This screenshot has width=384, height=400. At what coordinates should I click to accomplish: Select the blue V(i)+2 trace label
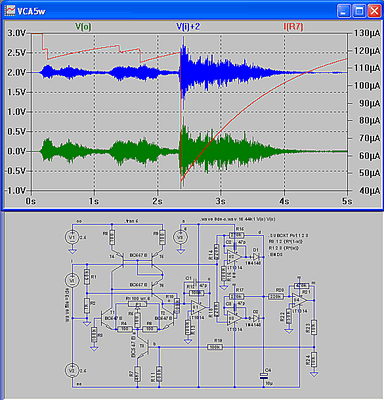(x=188, y=27)
